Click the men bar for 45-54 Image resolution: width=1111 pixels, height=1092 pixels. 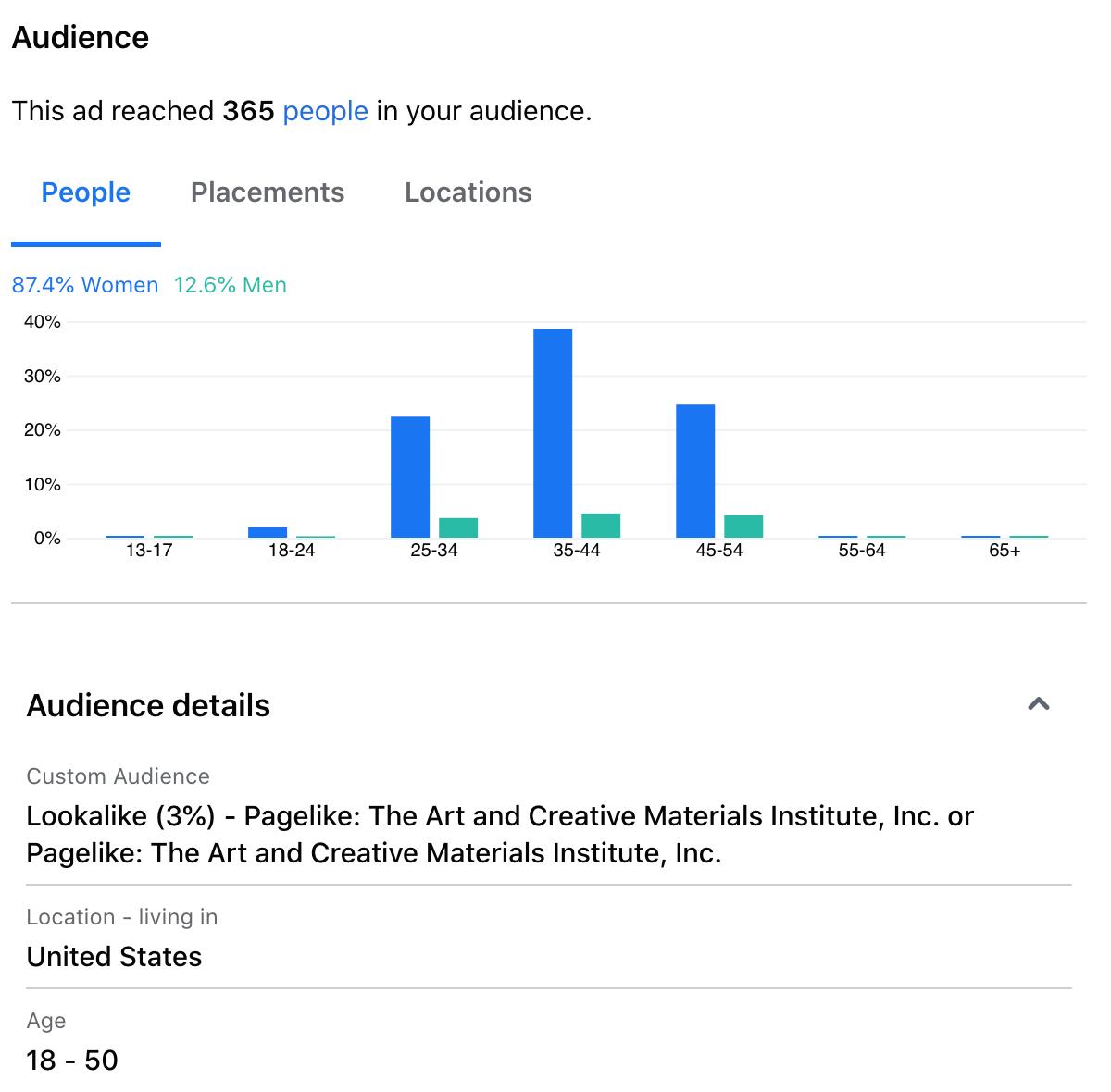[743, 527]
